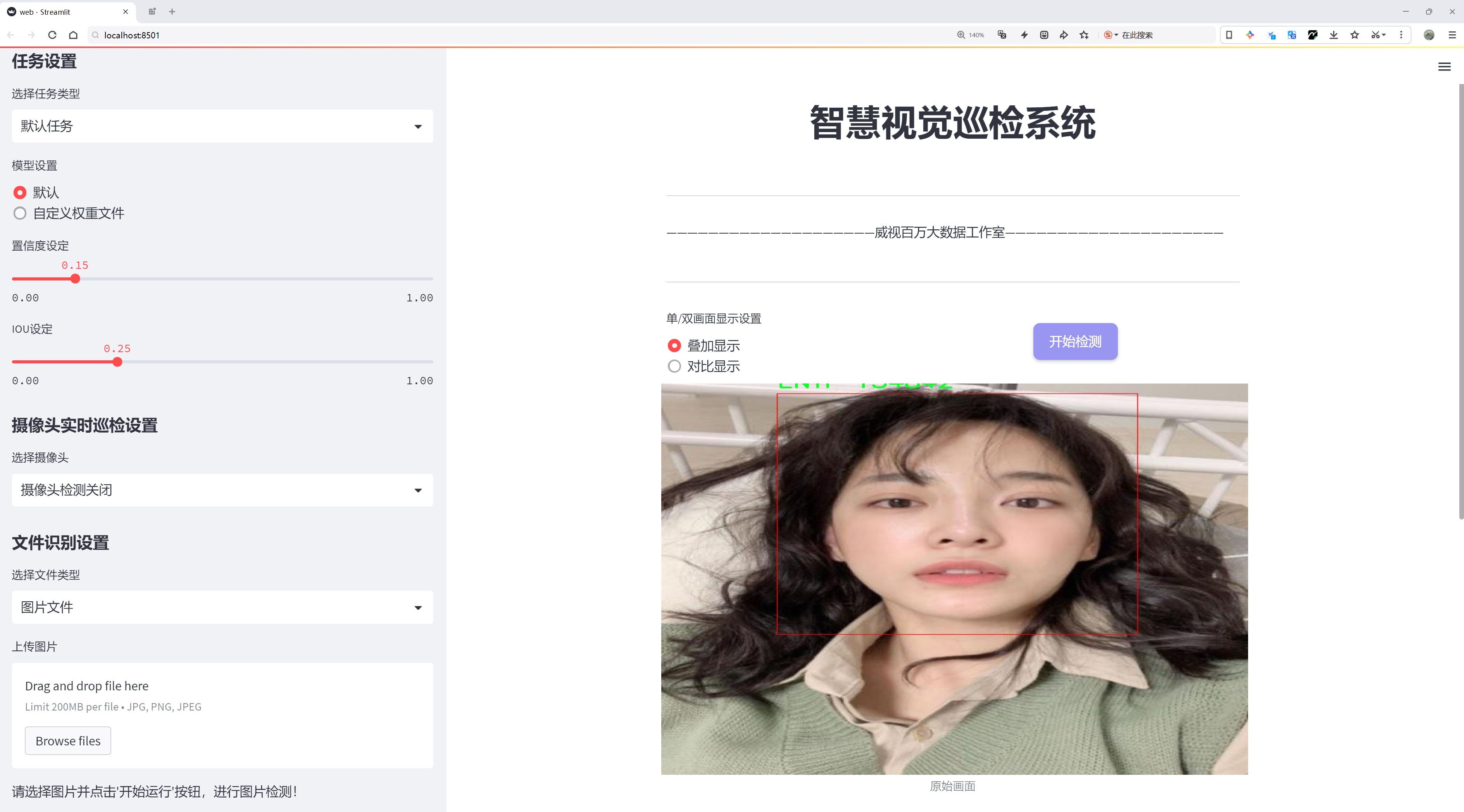The height and width of the screenshot is (812, 1464).
Task: Select the 默认 model radio option
Action: click(20, 193)
